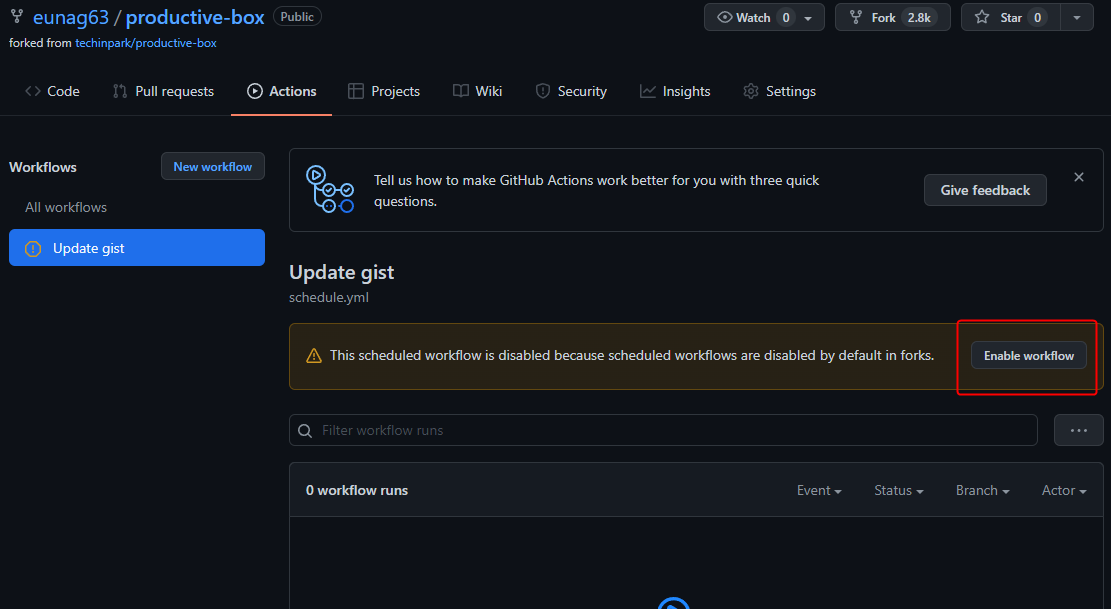1111x609 pixels.
Task: Click the Security shield icon
Action: click(543, 91)
